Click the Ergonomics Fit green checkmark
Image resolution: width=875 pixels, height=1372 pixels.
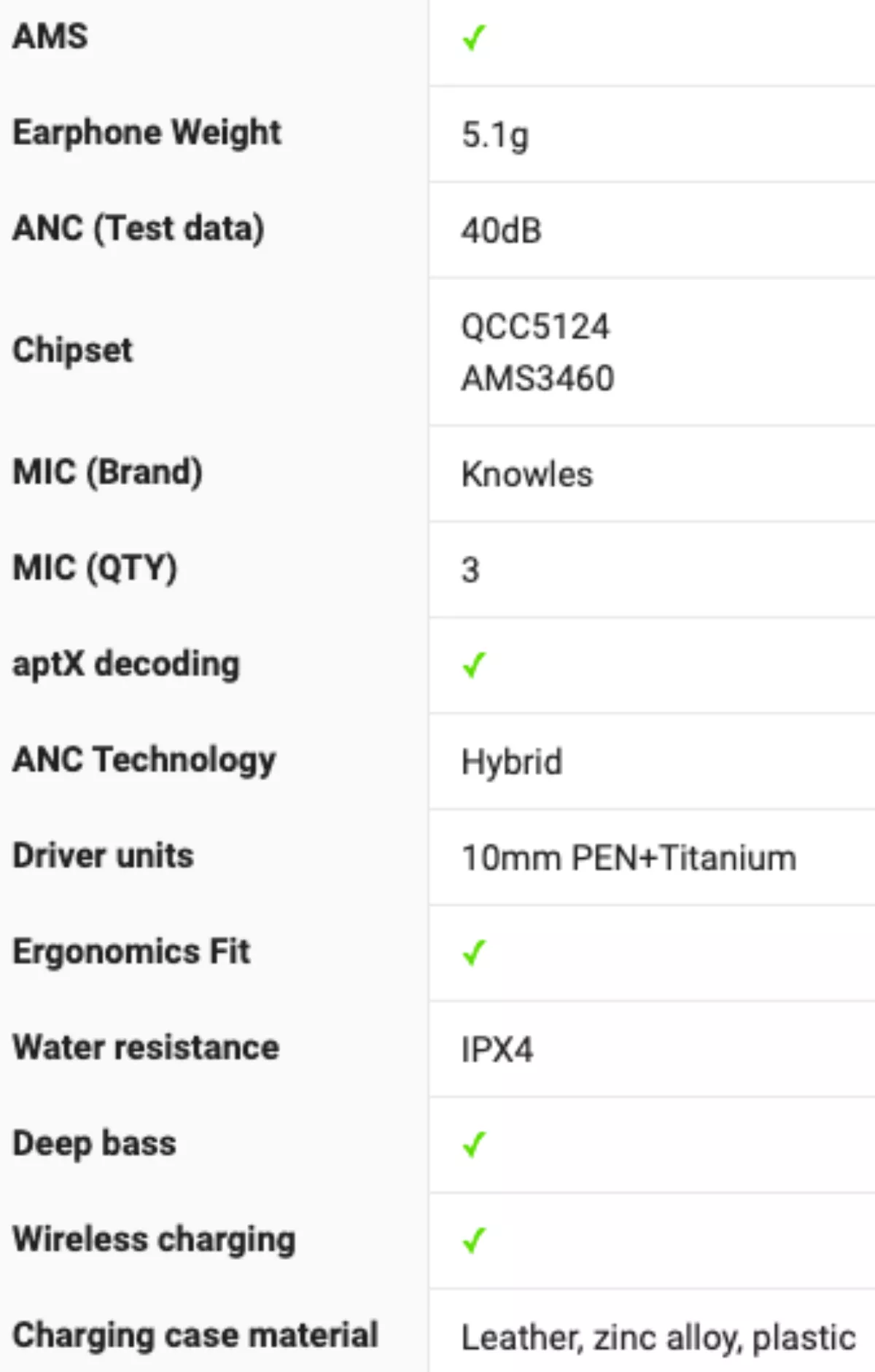(474, 952)
